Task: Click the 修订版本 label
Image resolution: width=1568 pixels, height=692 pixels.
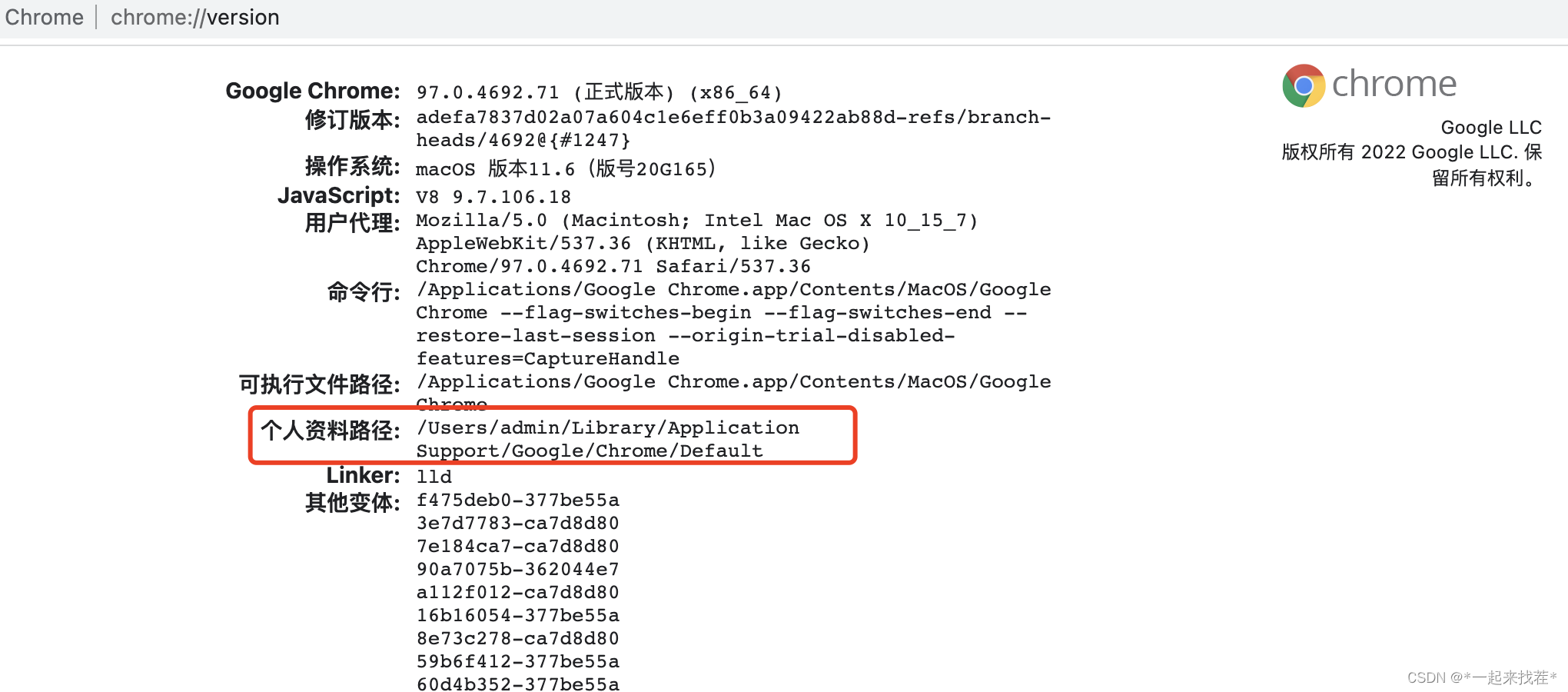Action: [353, 120]
